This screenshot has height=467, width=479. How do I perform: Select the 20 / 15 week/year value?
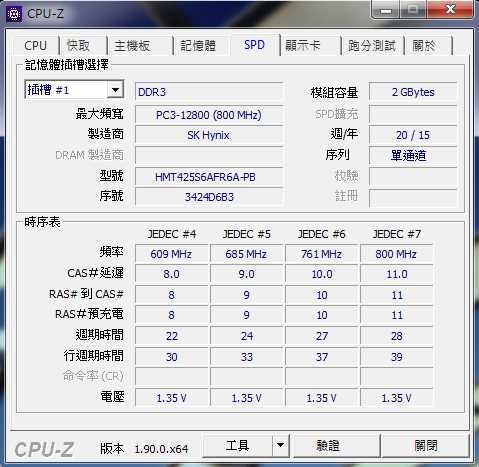tap(413, 135)
